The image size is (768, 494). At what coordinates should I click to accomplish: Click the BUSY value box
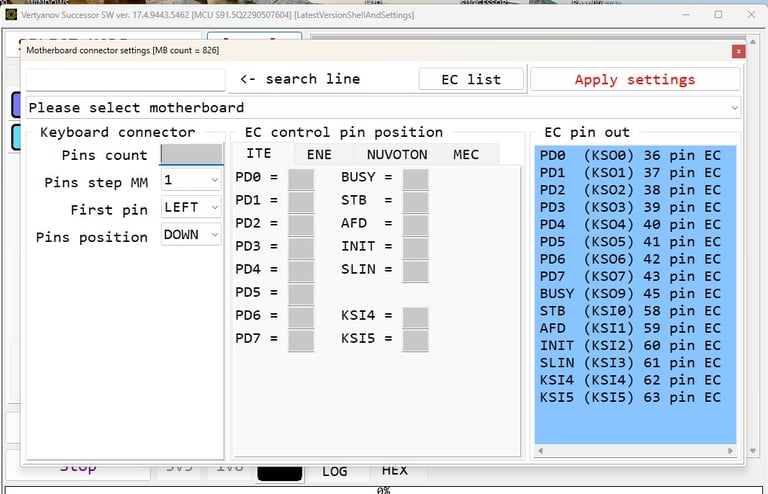point(415,179)
